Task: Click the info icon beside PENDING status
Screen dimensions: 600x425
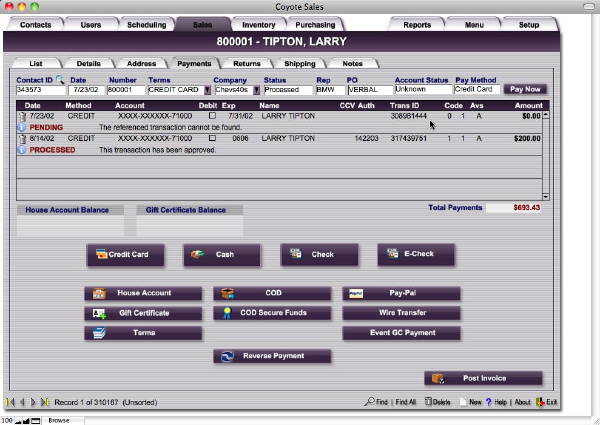Action: pyautogui.click(x=22, y=127)
